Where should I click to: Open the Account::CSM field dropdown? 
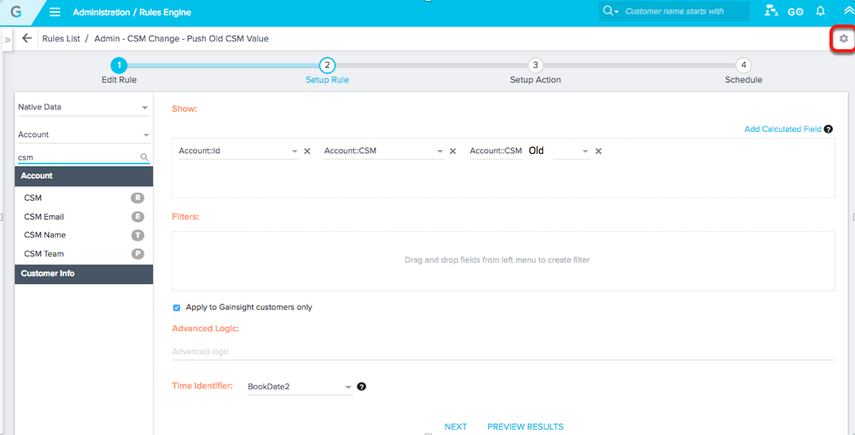(384, 151)
